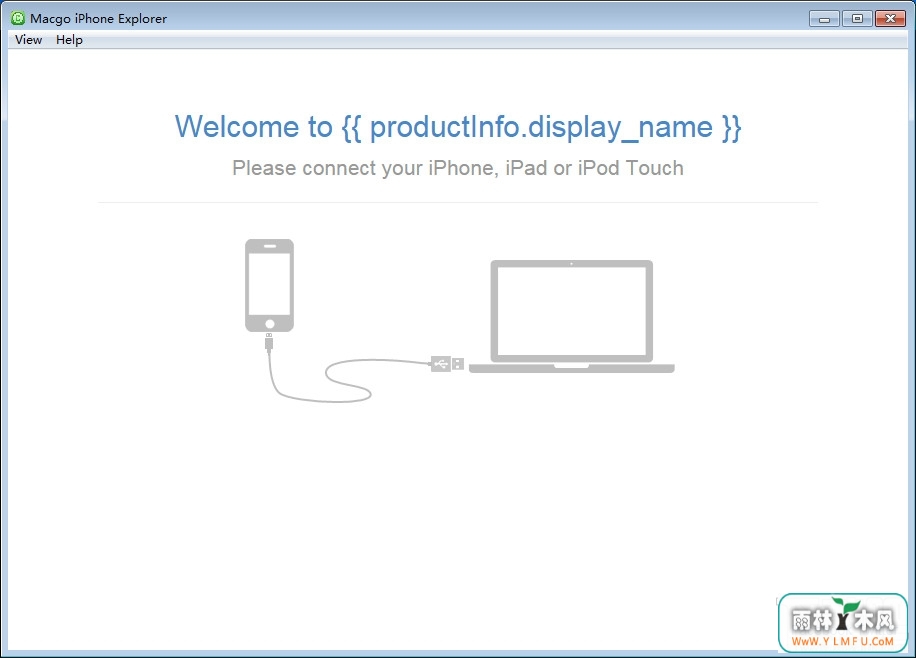Click "Please connect your iPhone, iPad or iPod Touch" text
The height and width of the screenshot is (658, 916).
(x=458, y=168)
